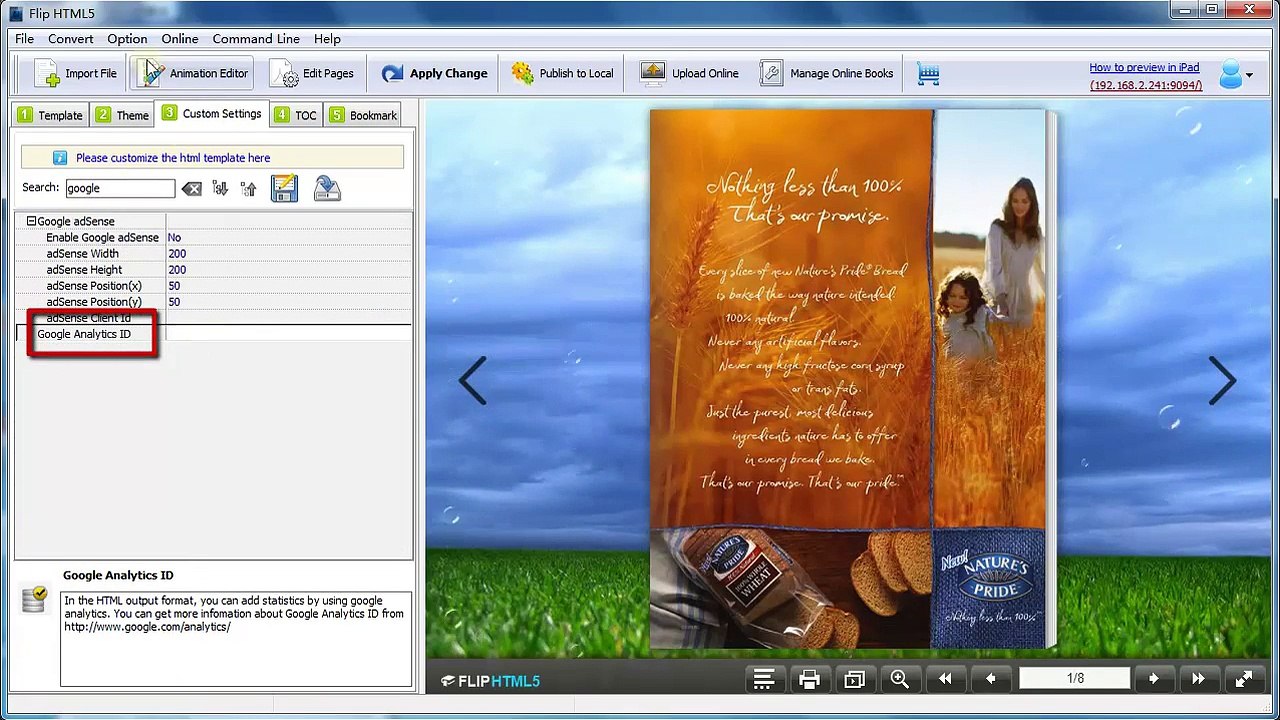Go to next page in bottom bar

1153,680
